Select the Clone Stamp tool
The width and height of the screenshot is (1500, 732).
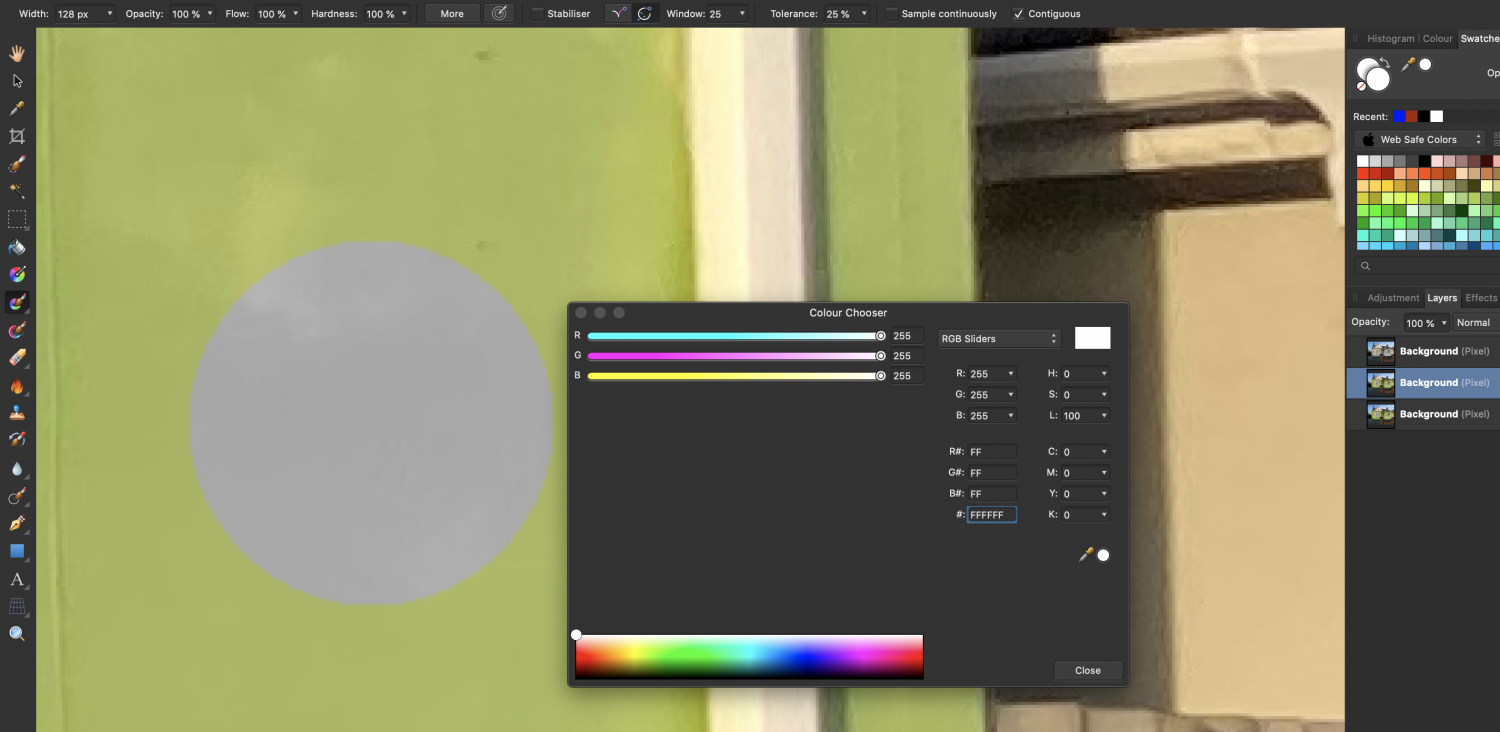[x=16, y=411]
